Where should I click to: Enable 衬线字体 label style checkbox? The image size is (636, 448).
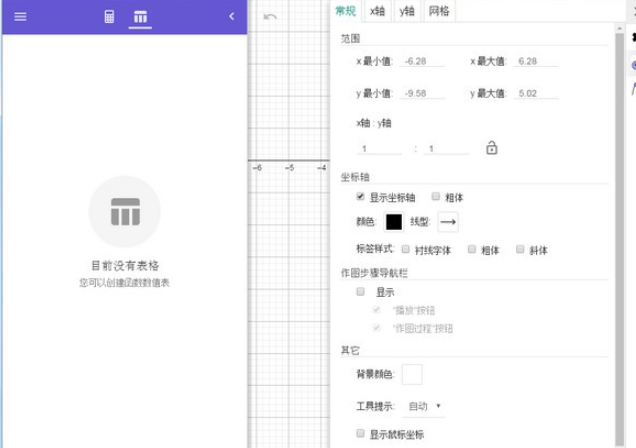tap(406, 249)
